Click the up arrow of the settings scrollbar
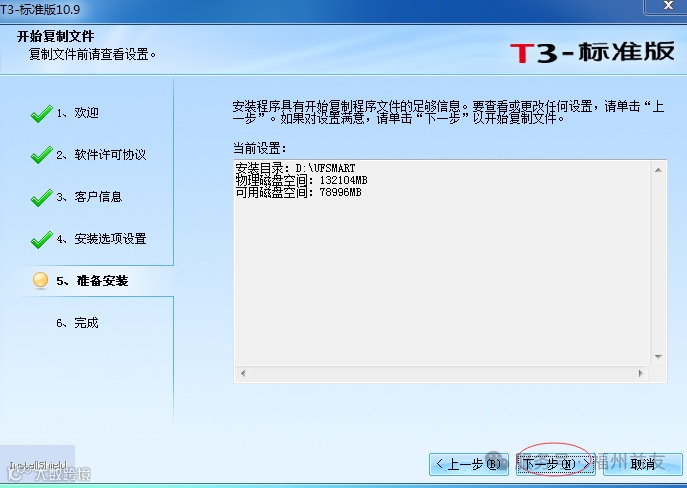This screenshot has width=687, height=488. (658, 170)
